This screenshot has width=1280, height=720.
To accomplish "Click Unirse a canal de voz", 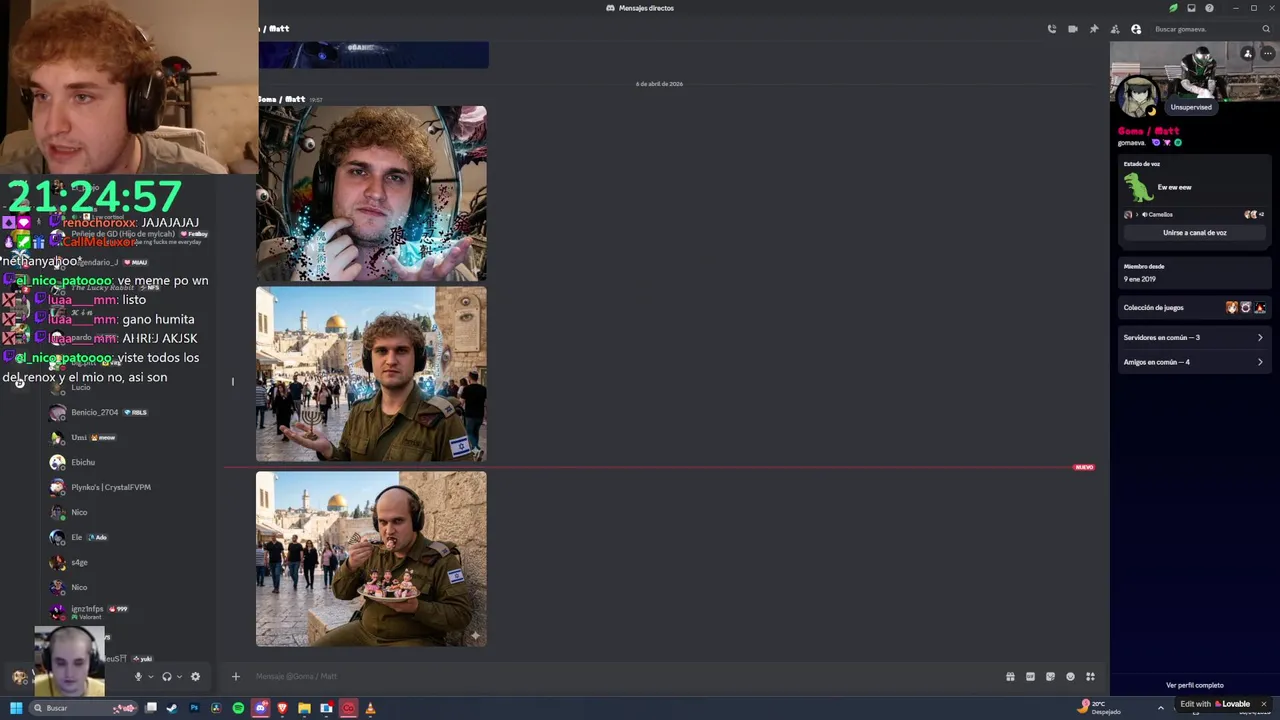I will pos(1194,233).
